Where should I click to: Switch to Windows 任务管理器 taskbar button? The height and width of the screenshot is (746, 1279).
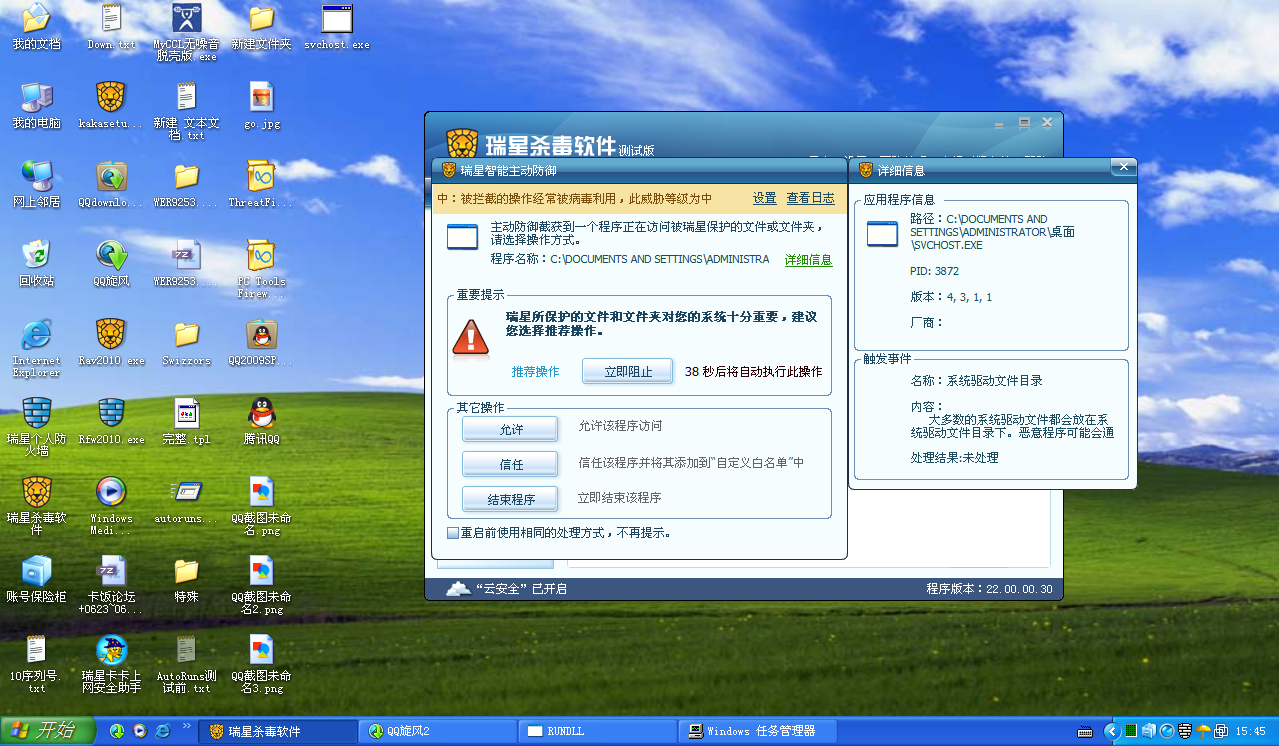coord(758,731)
